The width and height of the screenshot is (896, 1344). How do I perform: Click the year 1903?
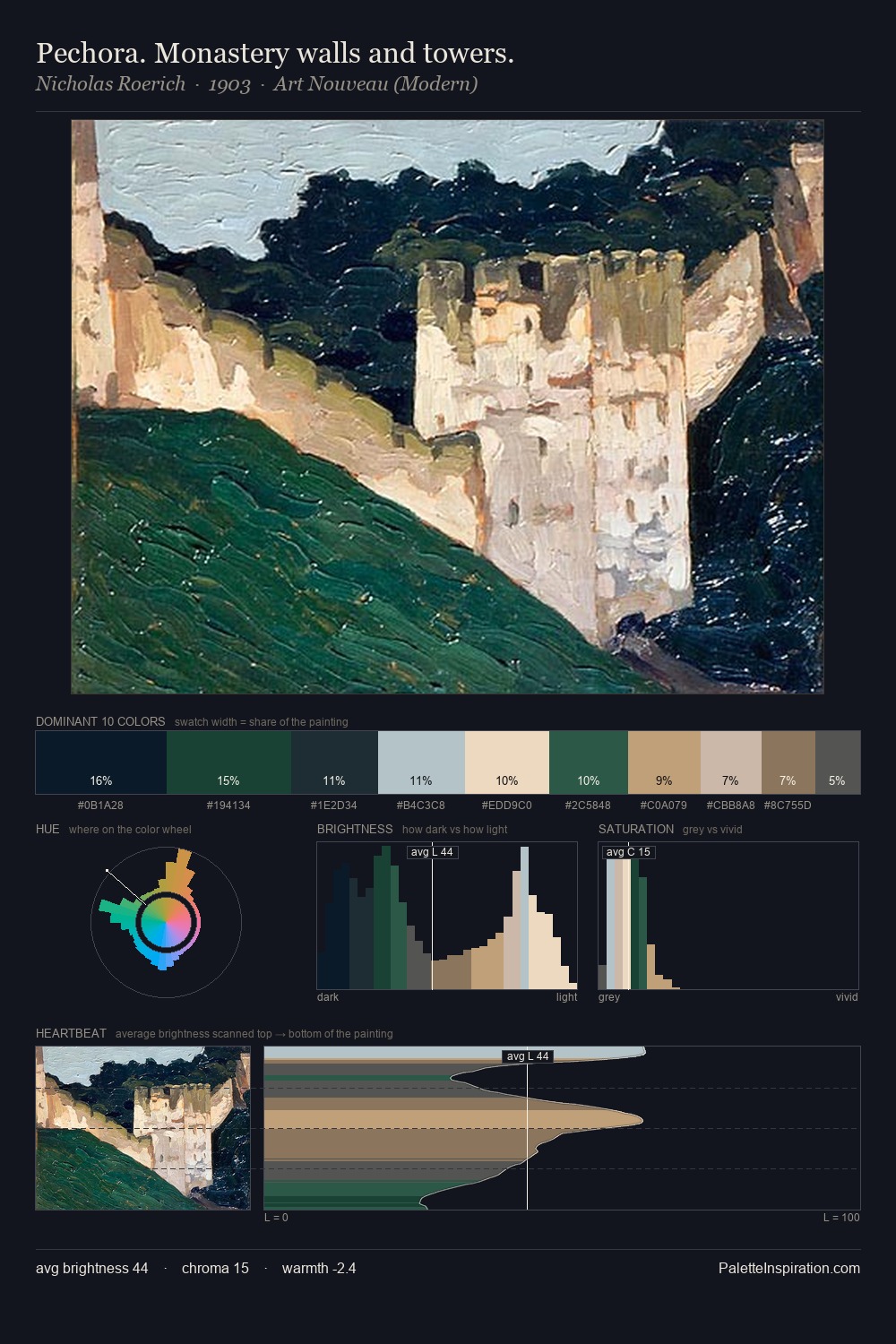point(229,84)
